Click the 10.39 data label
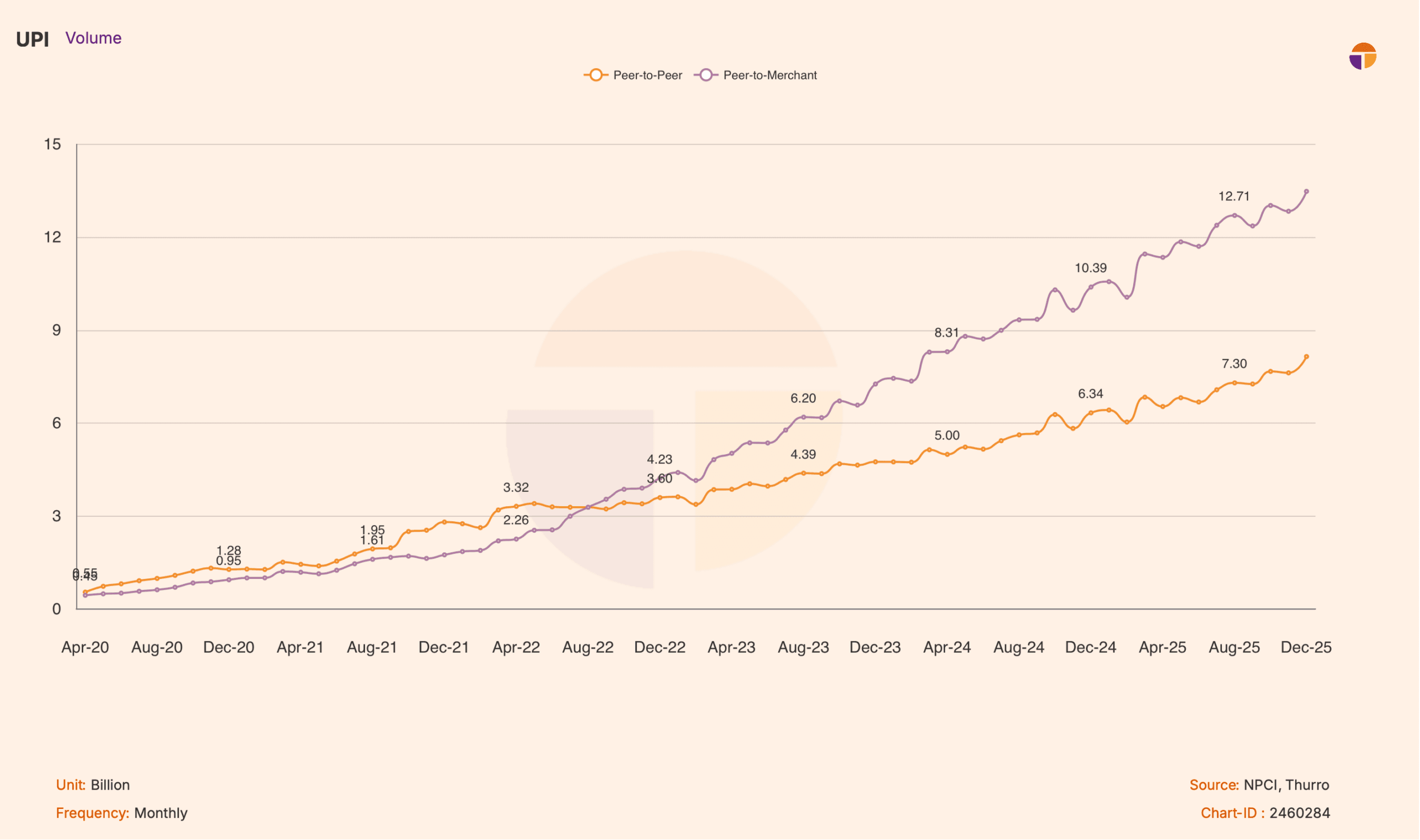Image resolution: width=1420 pixels, height=840 pixels. (x=1091, y=268)
